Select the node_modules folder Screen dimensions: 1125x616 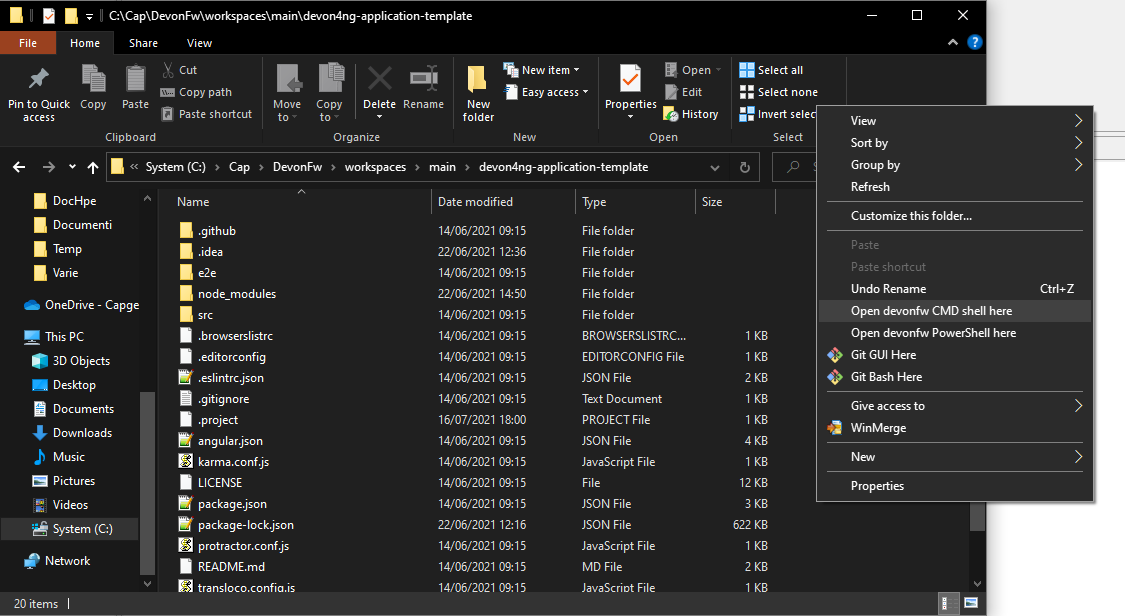(237, 294)
